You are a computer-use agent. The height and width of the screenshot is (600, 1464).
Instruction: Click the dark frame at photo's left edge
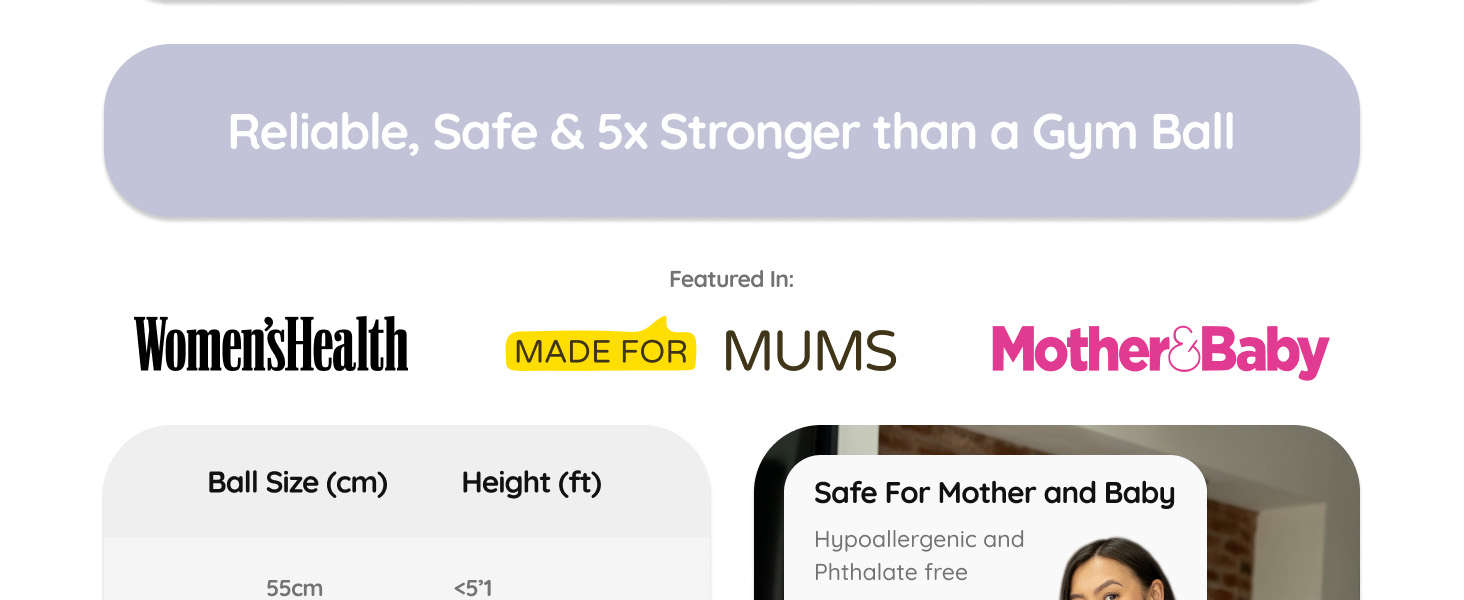pyautogui.click(x=770, y=520)
